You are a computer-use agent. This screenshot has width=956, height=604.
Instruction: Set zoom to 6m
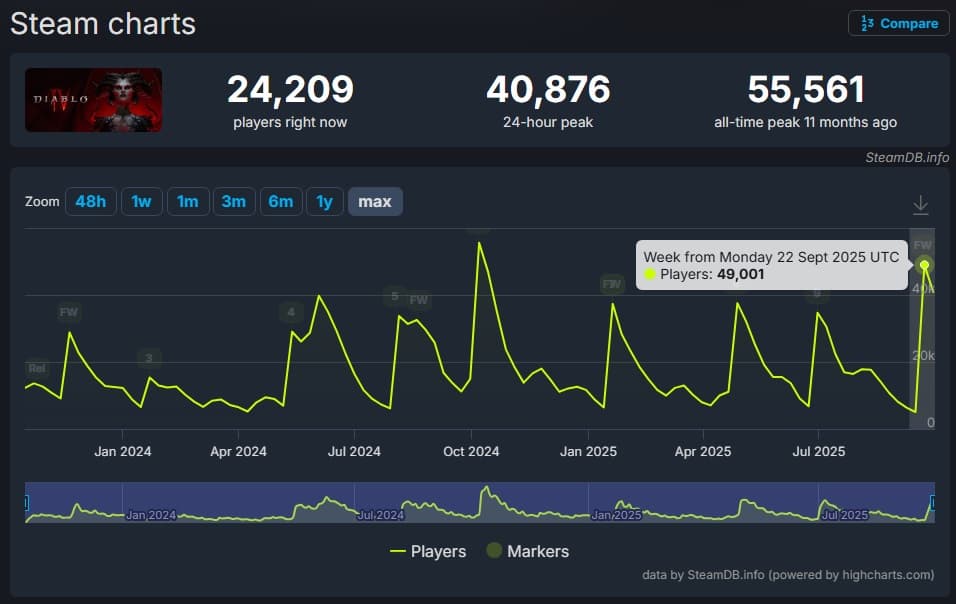pos(280,202)
